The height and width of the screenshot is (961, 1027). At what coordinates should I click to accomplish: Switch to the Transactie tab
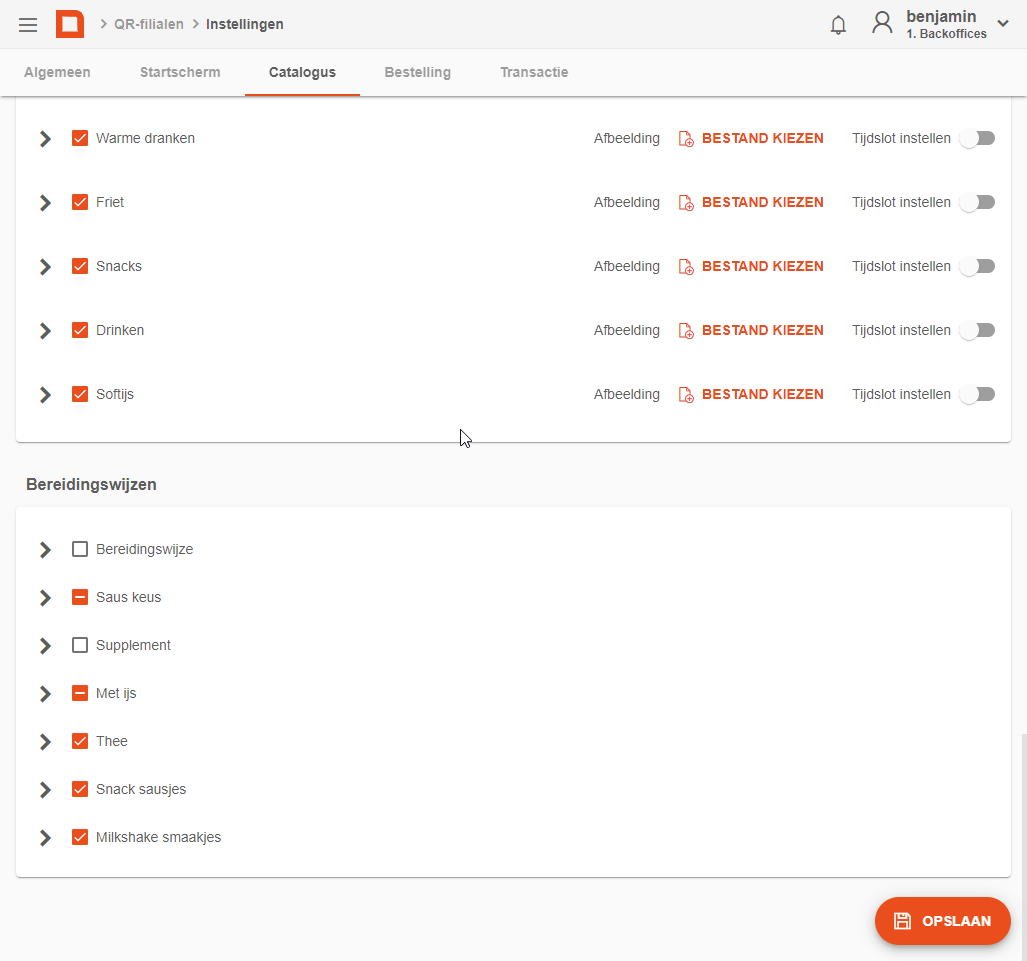pyautogui.click(x=534, y=72)
